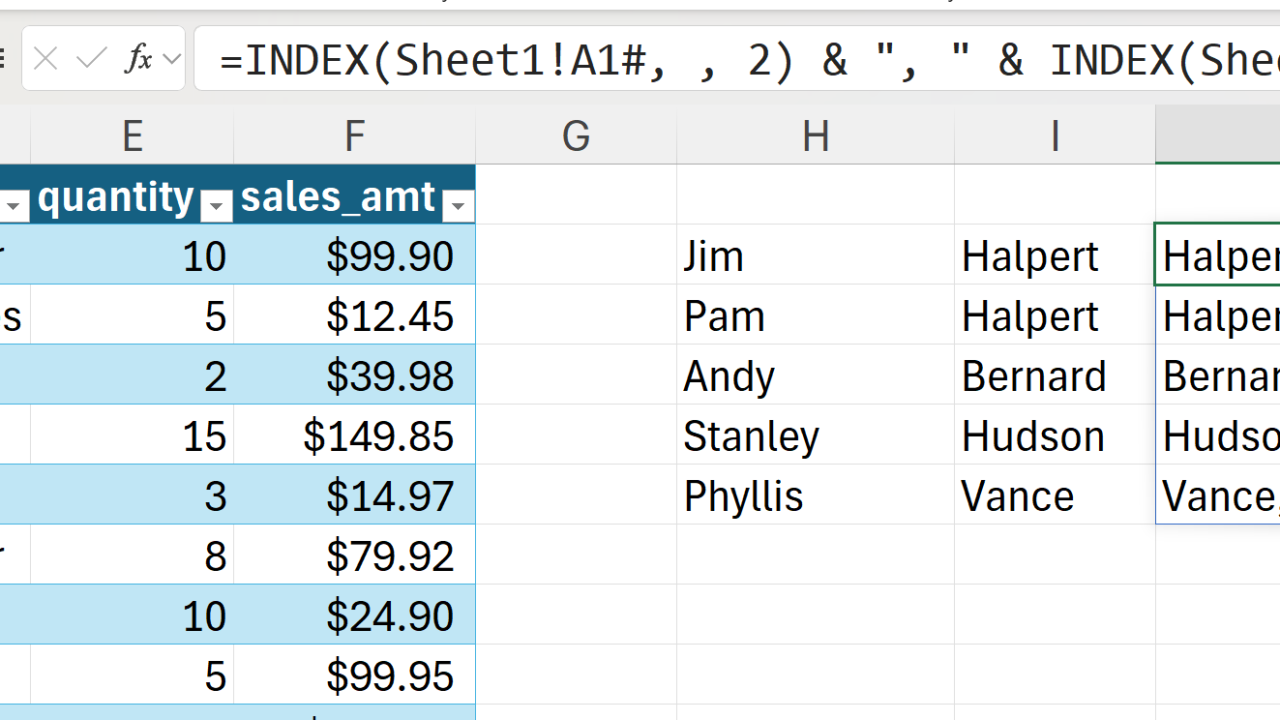Select the cell containing Stanley

point(815,436)
